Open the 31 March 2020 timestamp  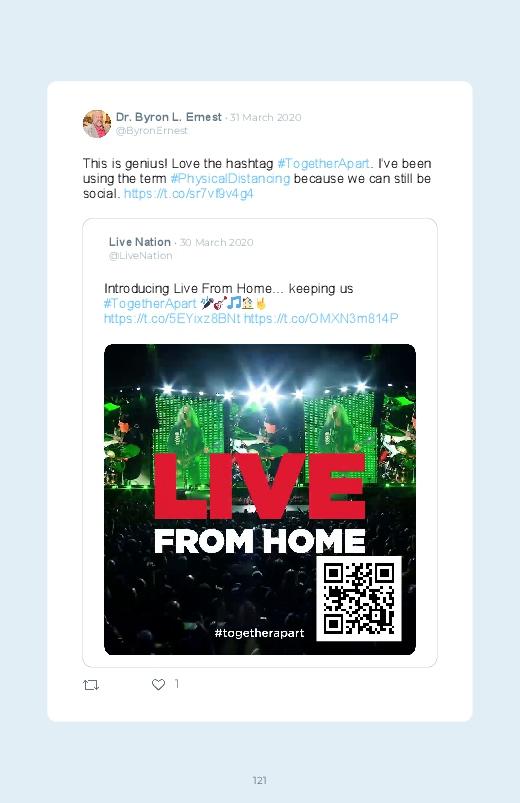(265, 117)
